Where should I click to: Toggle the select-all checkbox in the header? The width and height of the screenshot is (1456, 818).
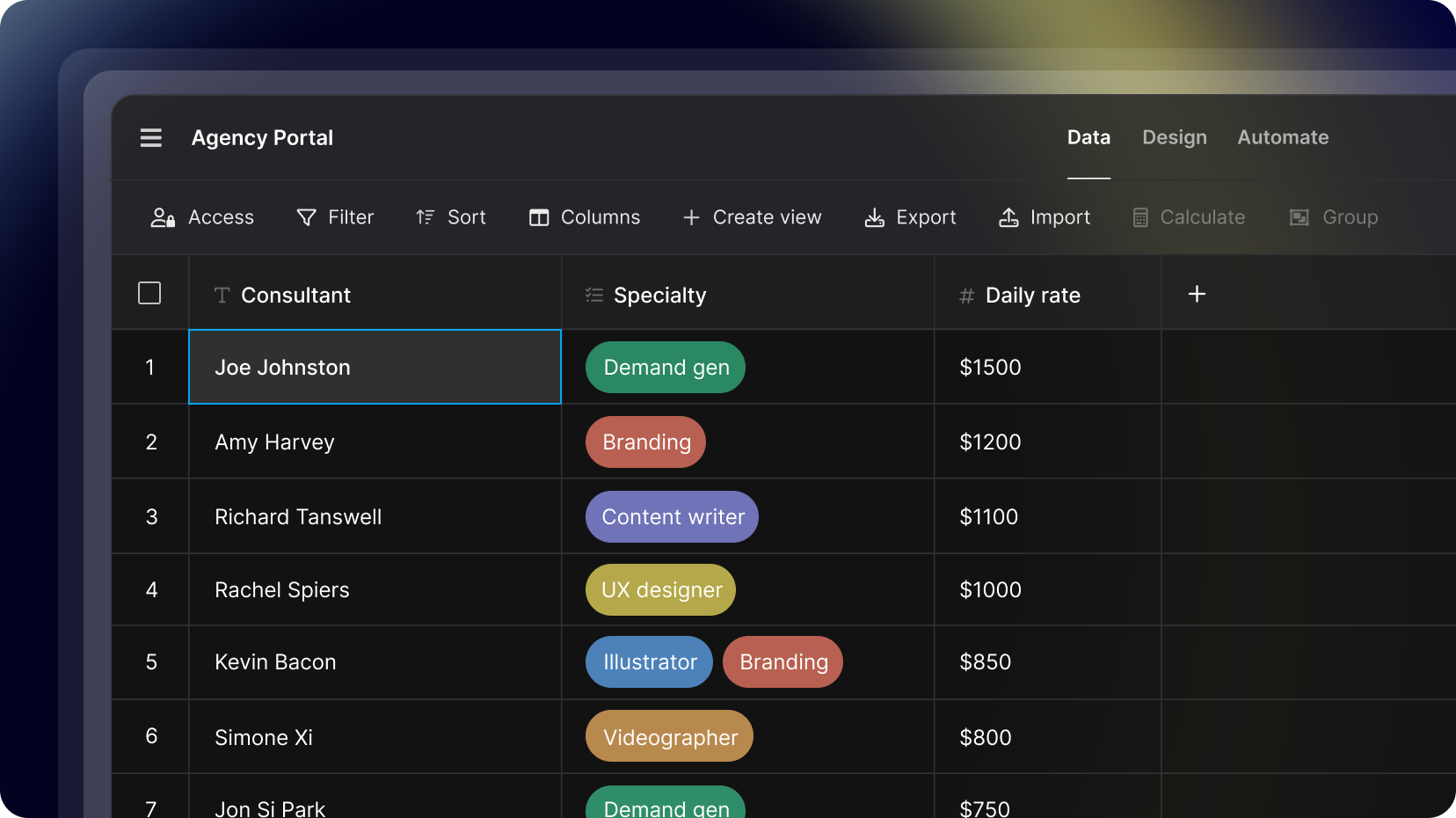point(149,293)
